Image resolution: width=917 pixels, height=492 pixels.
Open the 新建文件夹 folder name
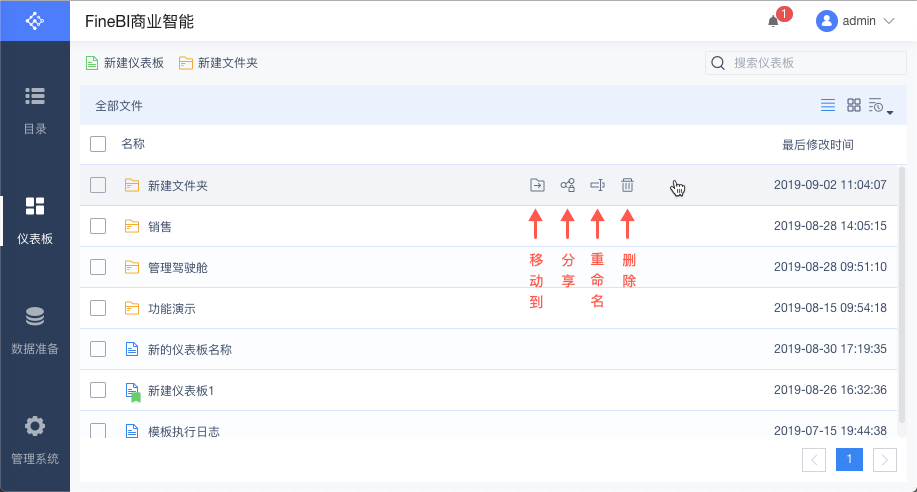178,186
